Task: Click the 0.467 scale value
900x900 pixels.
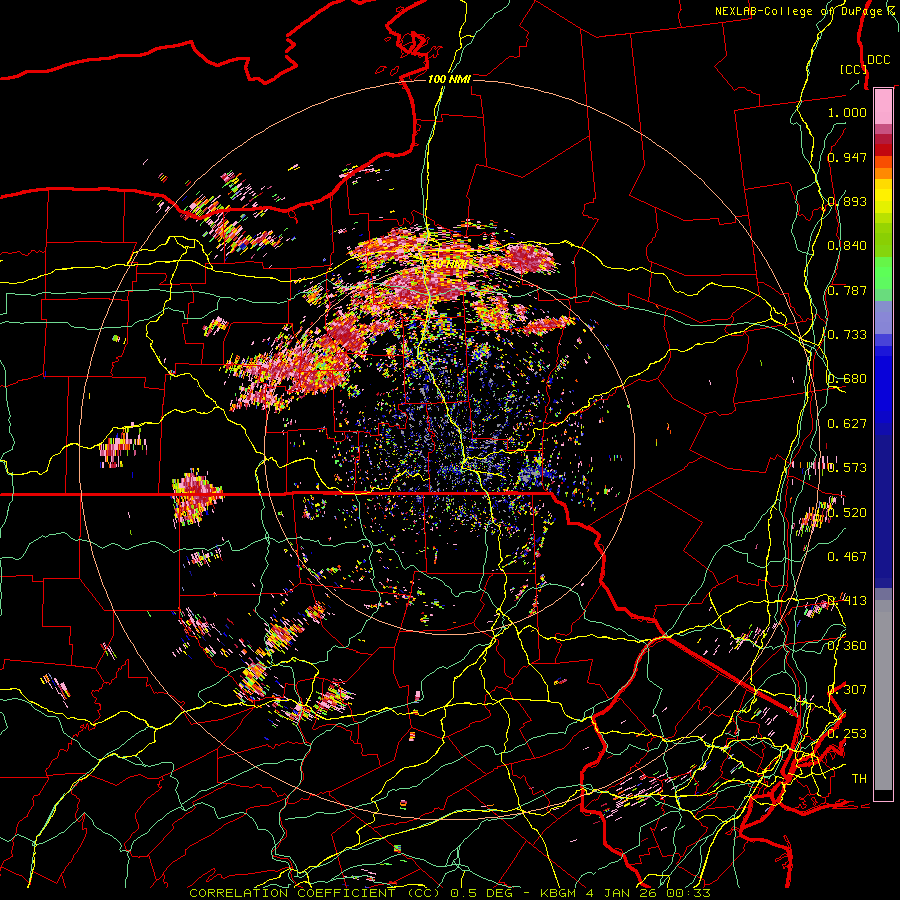Action: [847, 556]
